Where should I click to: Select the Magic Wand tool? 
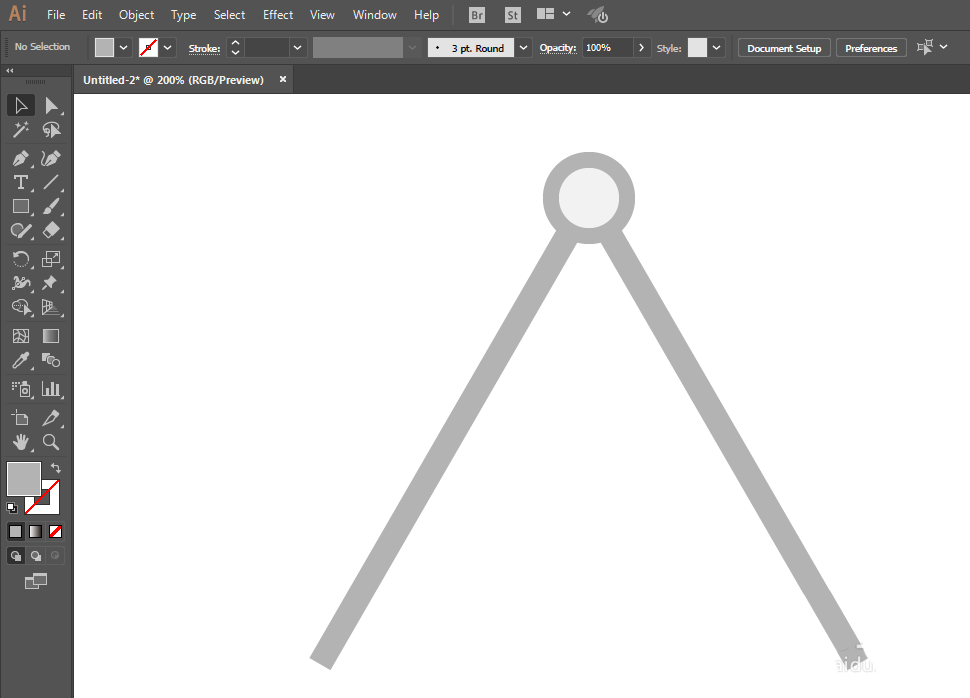(20, 130)
